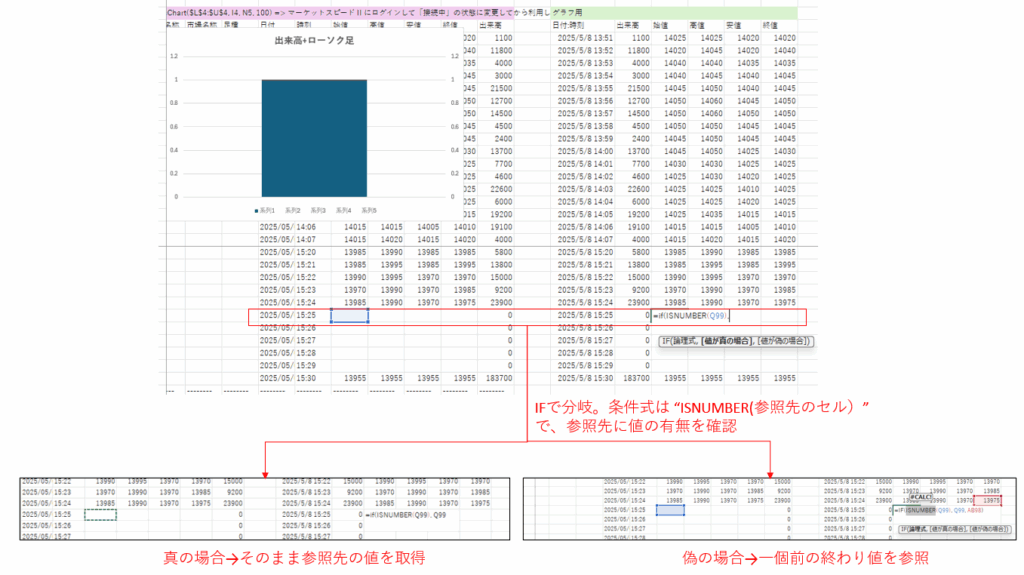
Task: Select the cell 2025/5/8 13:52
Action: point(585,50)
